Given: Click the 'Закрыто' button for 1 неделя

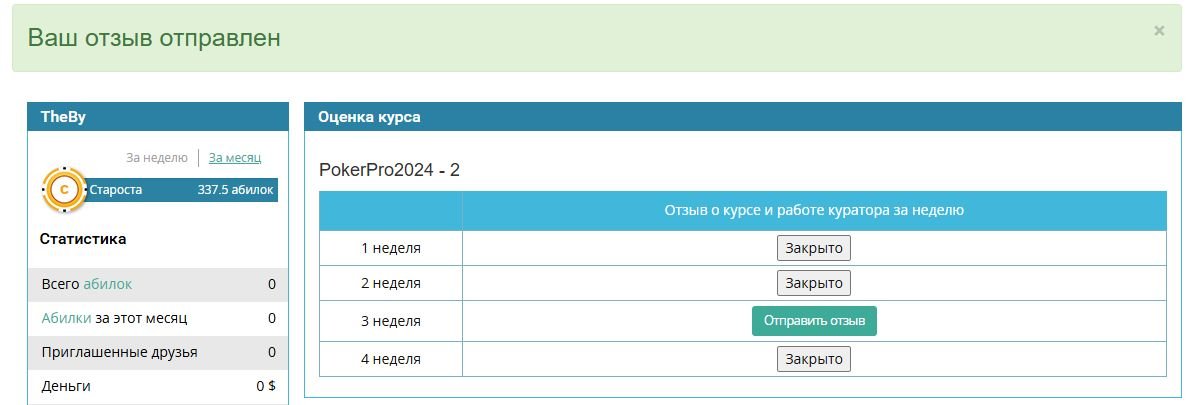Looking at the screenshot, I should pos(814,248).
